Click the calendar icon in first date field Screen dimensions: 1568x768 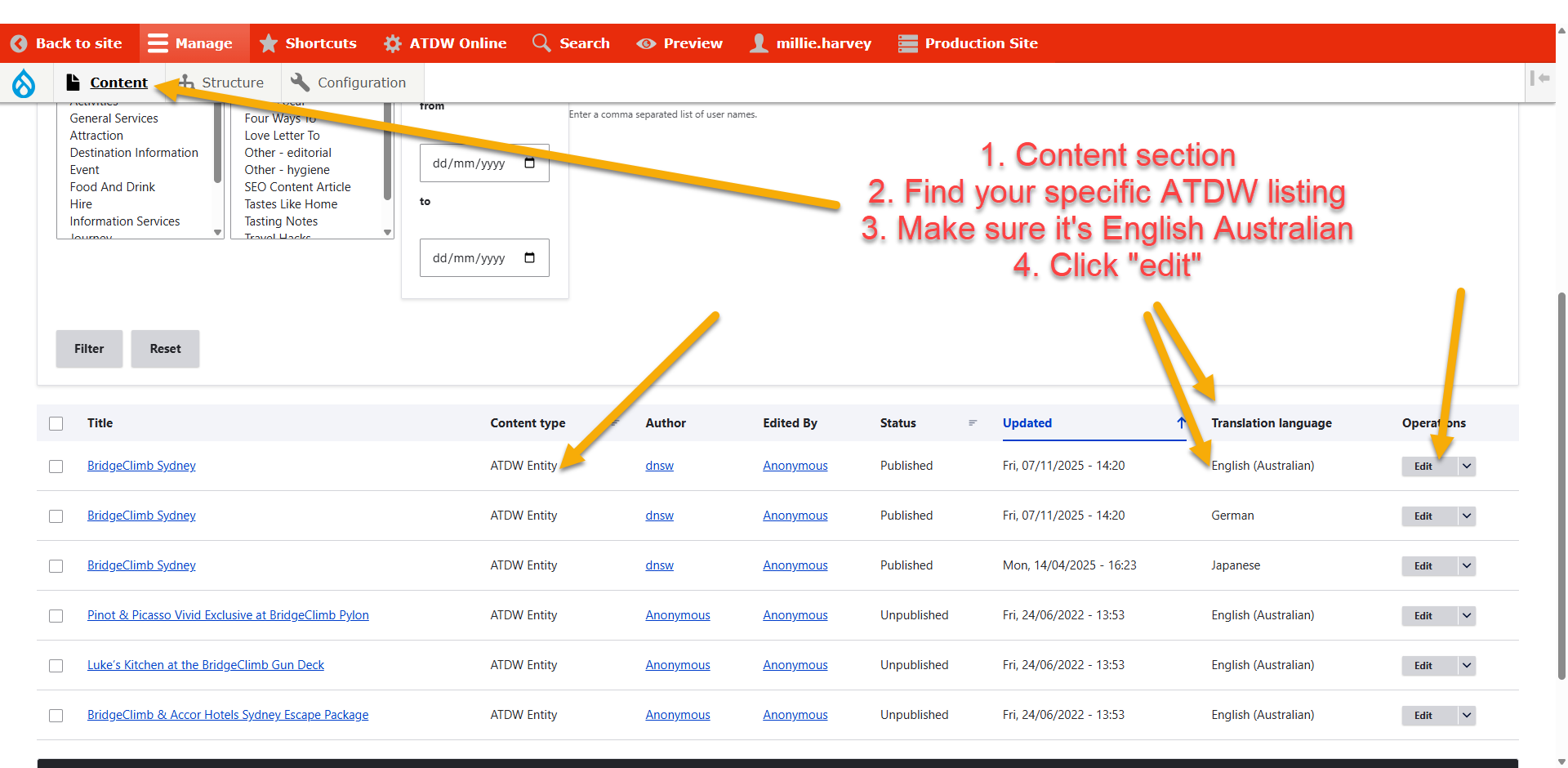tap(529, 163)
